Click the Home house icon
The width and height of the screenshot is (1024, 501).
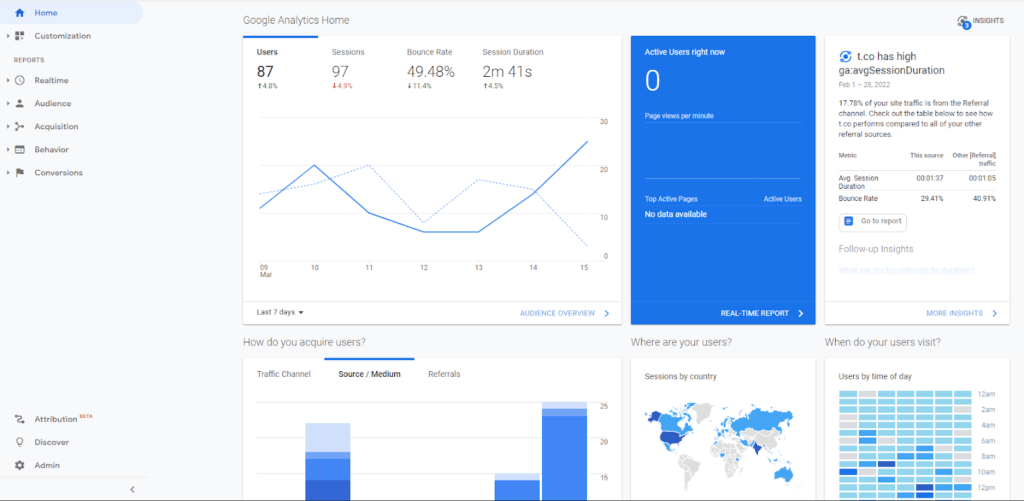tap(20, 13)
